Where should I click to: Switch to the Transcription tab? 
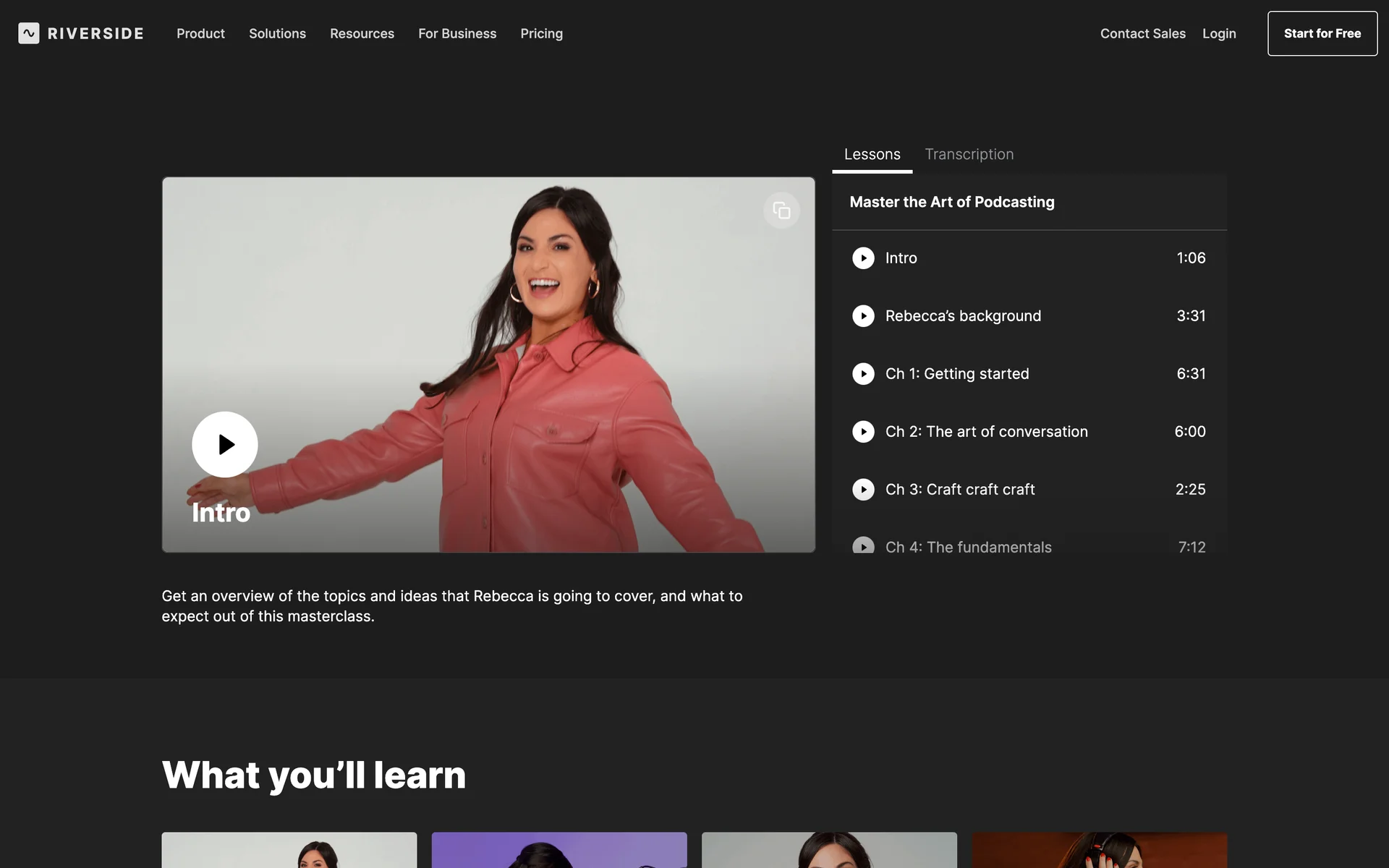(x=969, y=154)
